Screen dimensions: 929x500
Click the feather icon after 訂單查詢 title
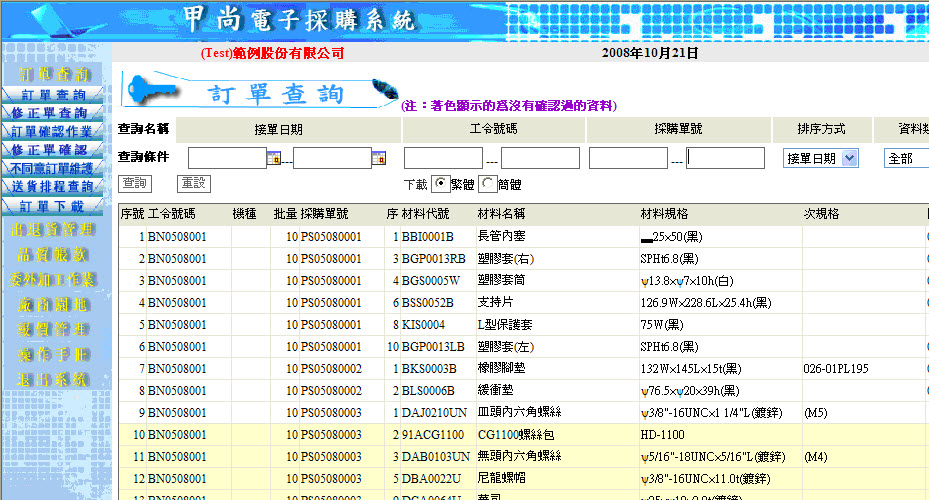coord(383,92)
